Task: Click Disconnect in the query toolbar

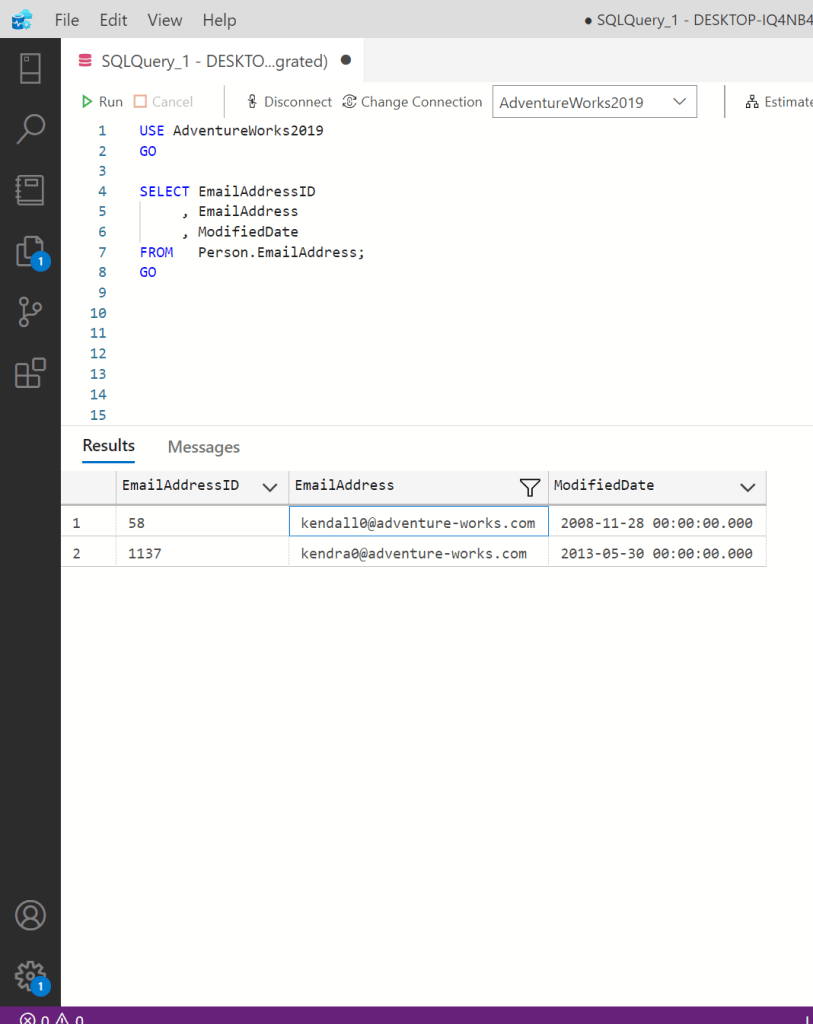Action: pos(288,102)
